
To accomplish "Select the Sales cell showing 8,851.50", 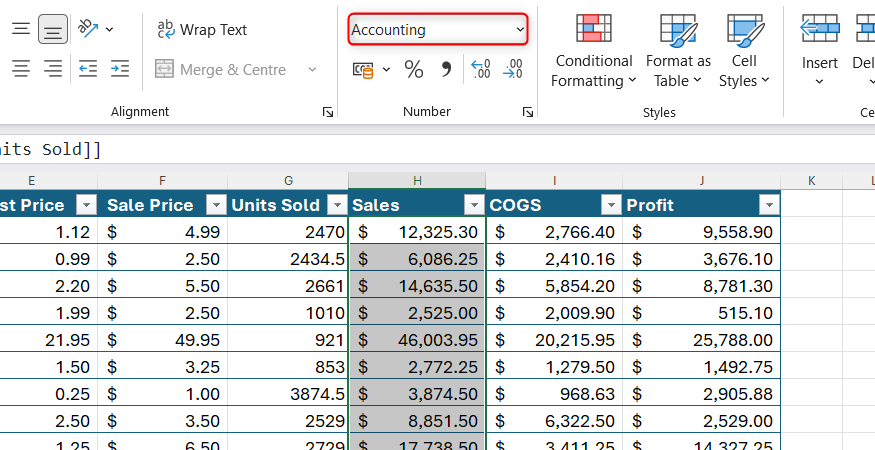I will coord(417,421).
